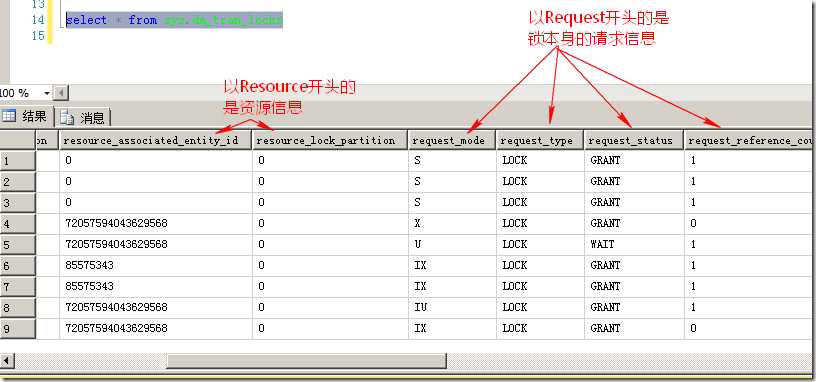
Task: Select request_type column header
Action: pos(540,141)
